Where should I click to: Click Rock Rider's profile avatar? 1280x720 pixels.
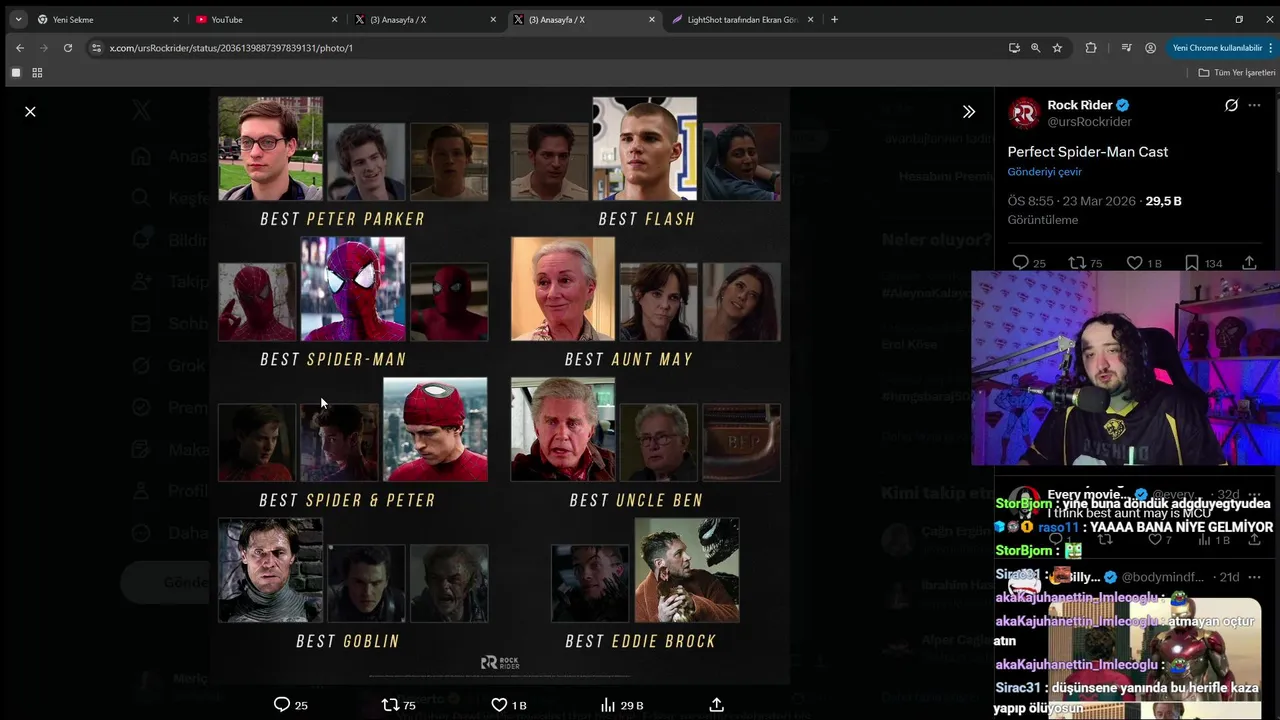pos(1024,113)
